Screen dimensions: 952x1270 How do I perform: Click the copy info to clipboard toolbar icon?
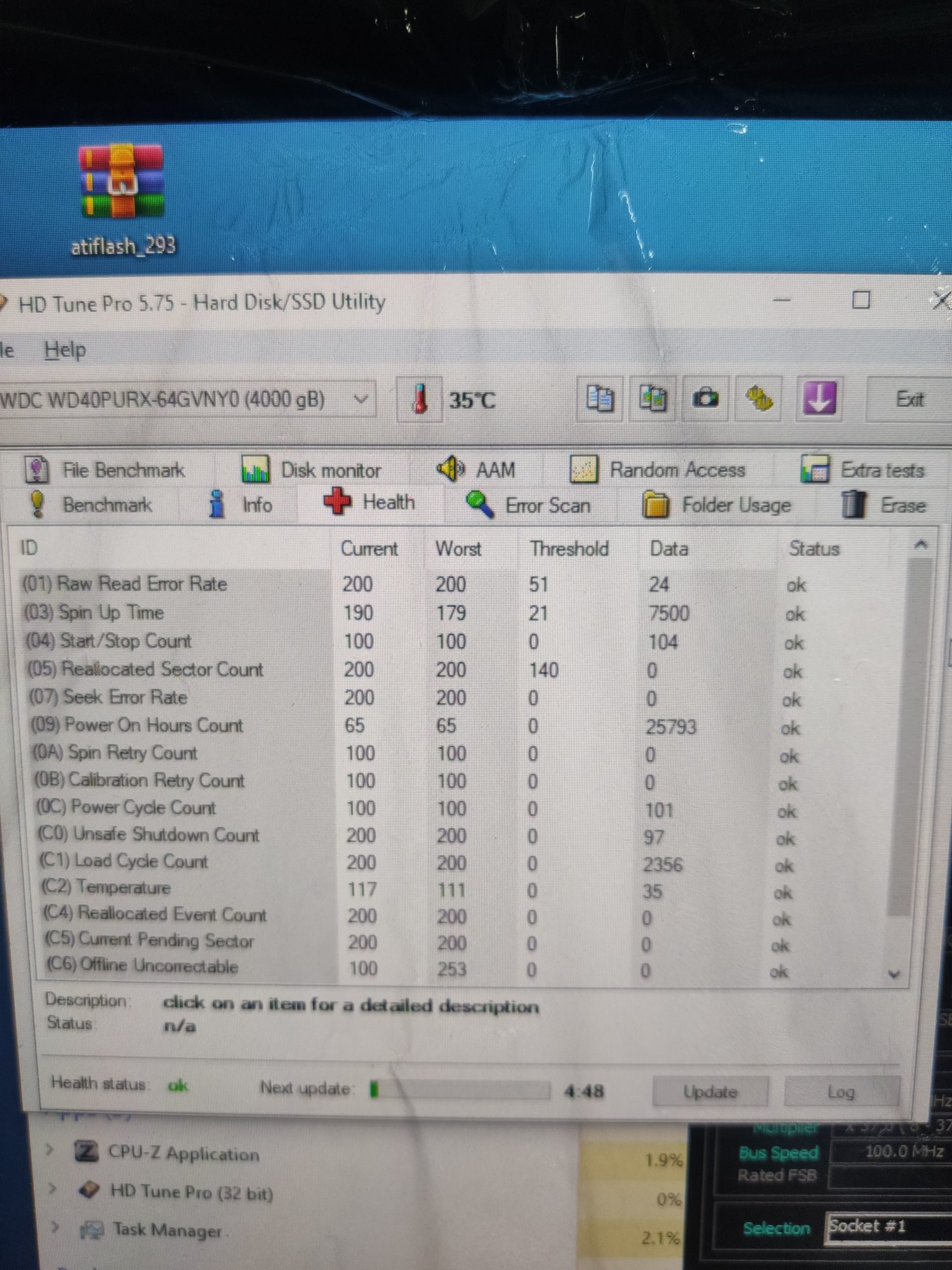tap(599, 398)
